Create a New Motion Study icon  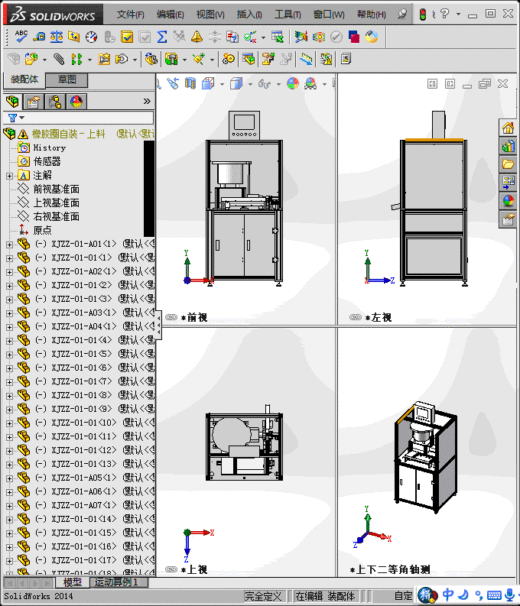tap(228, 59)
